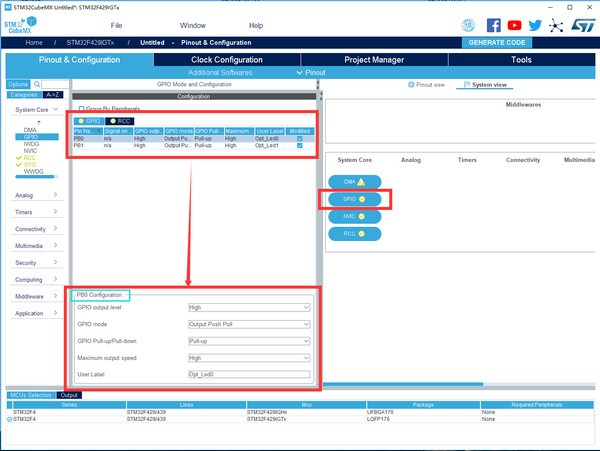Click the anniversary badge icon
The height and width of the screenshot is (451, 600).
[x=470, y=25]
